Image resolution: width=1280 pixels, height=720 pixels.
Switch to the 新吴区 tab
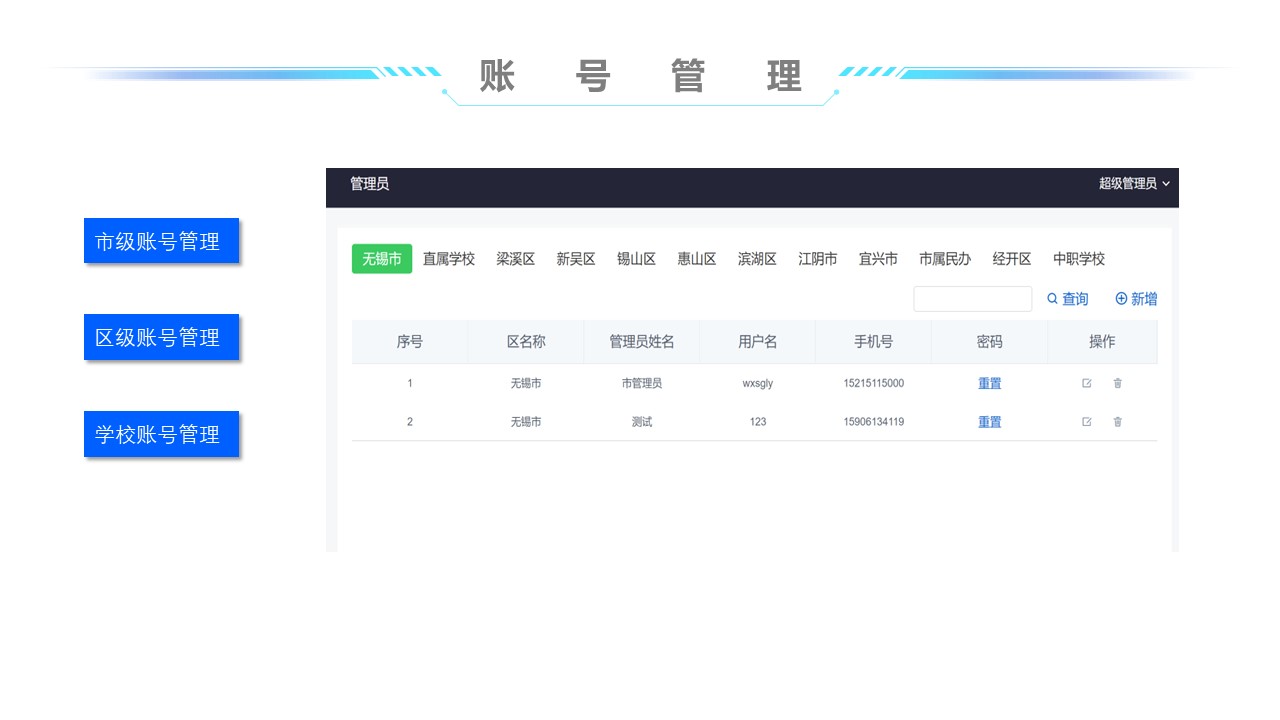tap(576, 259)
